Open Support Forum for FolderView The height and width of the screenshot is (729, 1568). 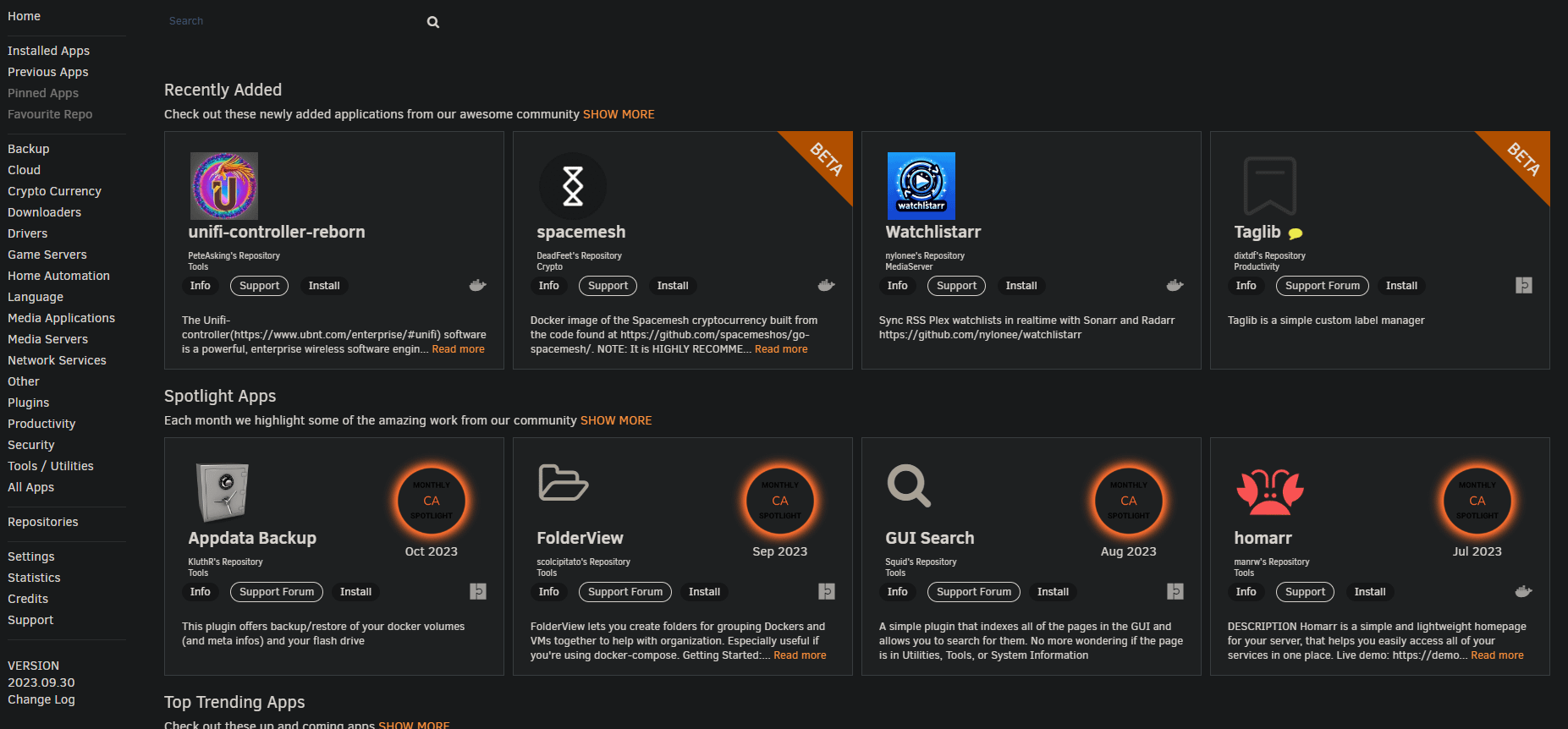click(624, 592)
